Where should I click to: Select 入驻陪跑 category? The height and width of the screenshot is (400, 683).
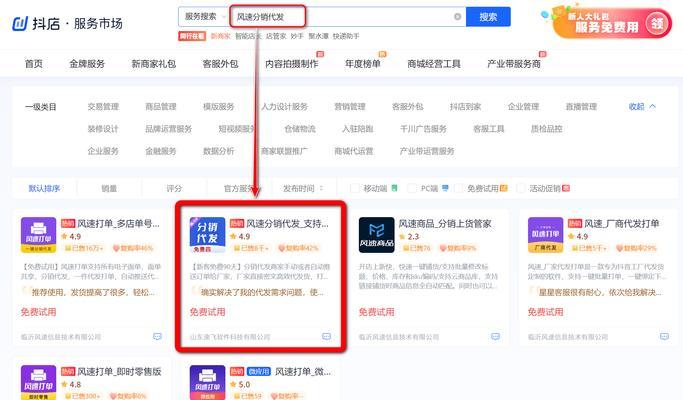pos(358,129)
